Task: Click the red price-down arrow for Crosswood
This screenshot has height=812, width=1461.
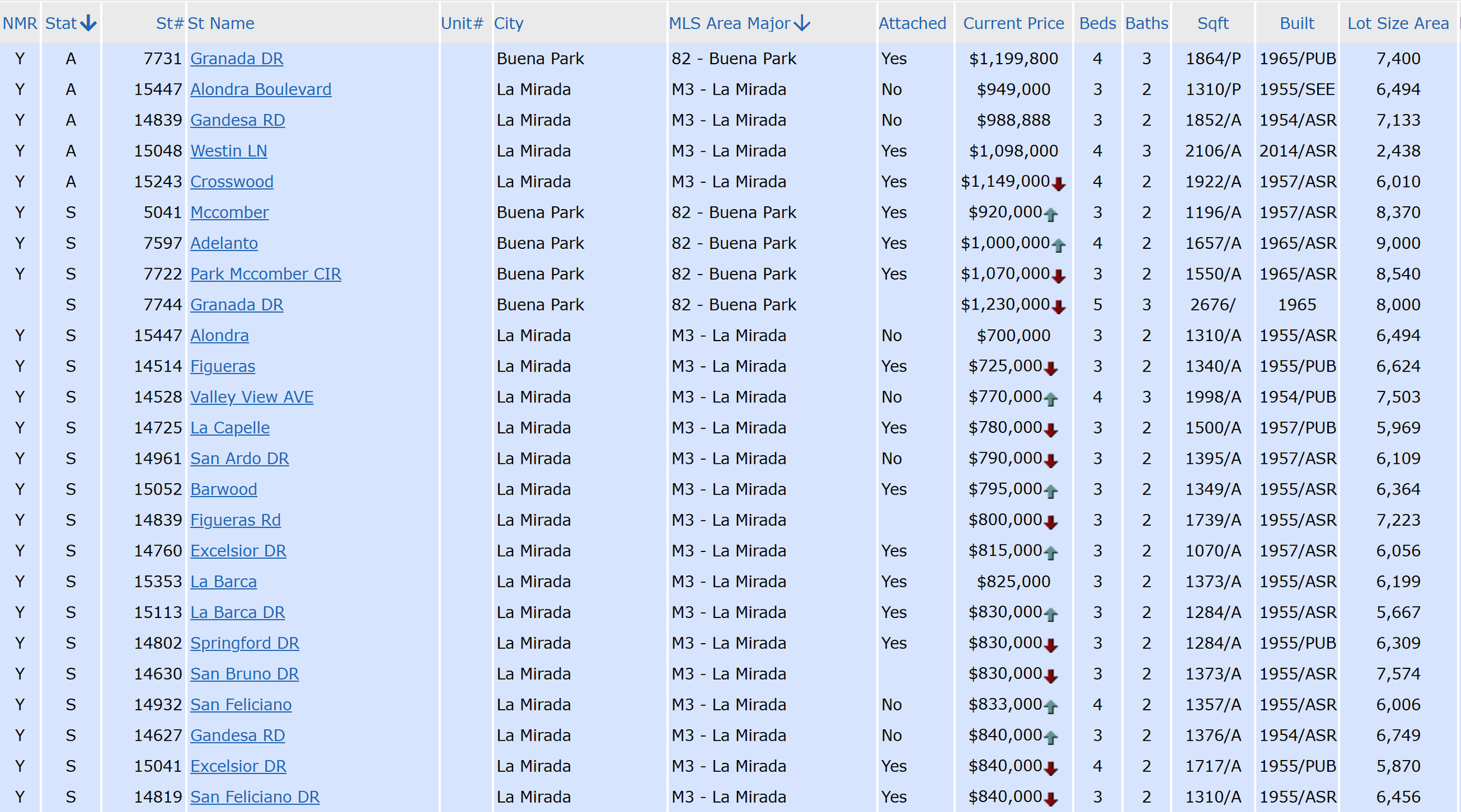Action: 1058,185
